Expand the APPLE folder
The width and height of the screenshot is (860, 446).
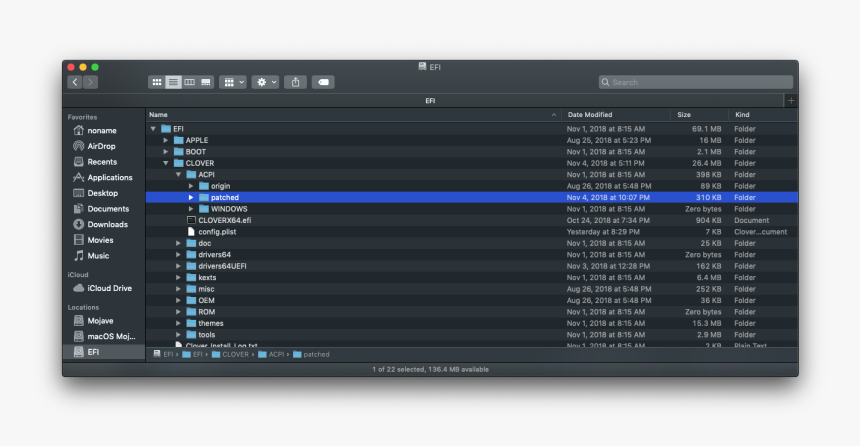pos(166,140)
